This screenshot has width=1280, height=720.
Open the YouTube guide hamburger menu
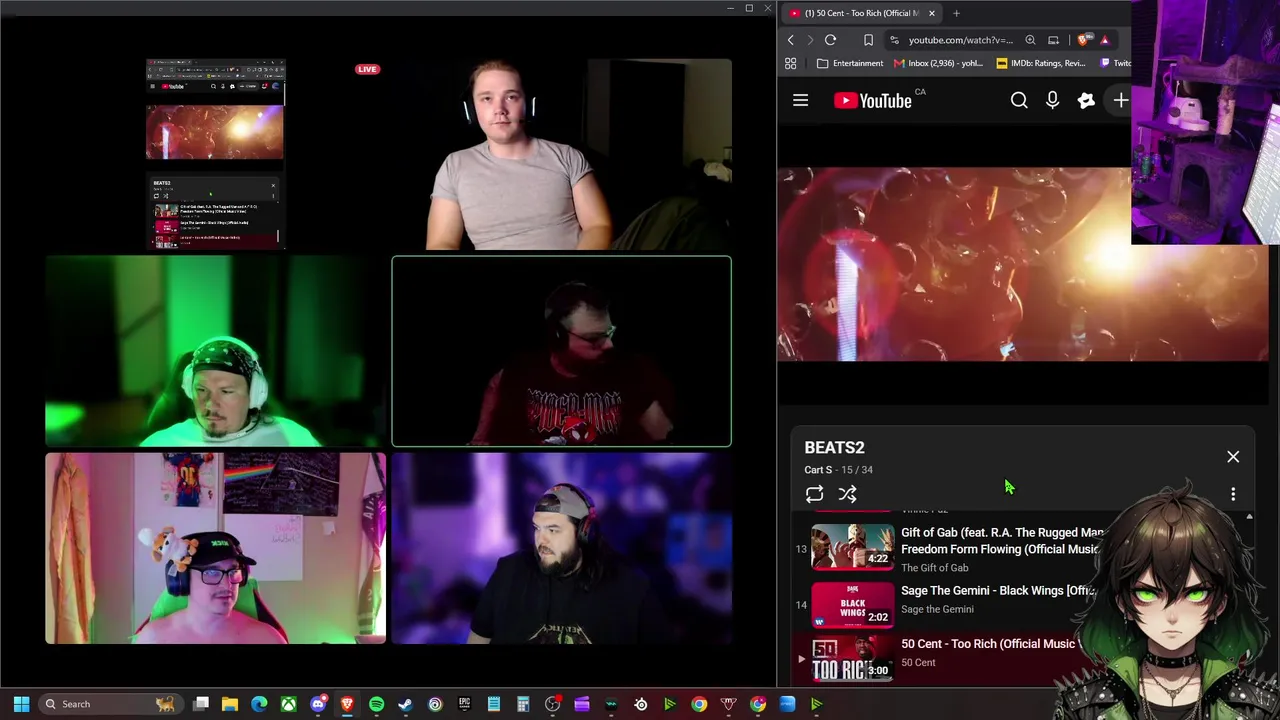(800, 100)
